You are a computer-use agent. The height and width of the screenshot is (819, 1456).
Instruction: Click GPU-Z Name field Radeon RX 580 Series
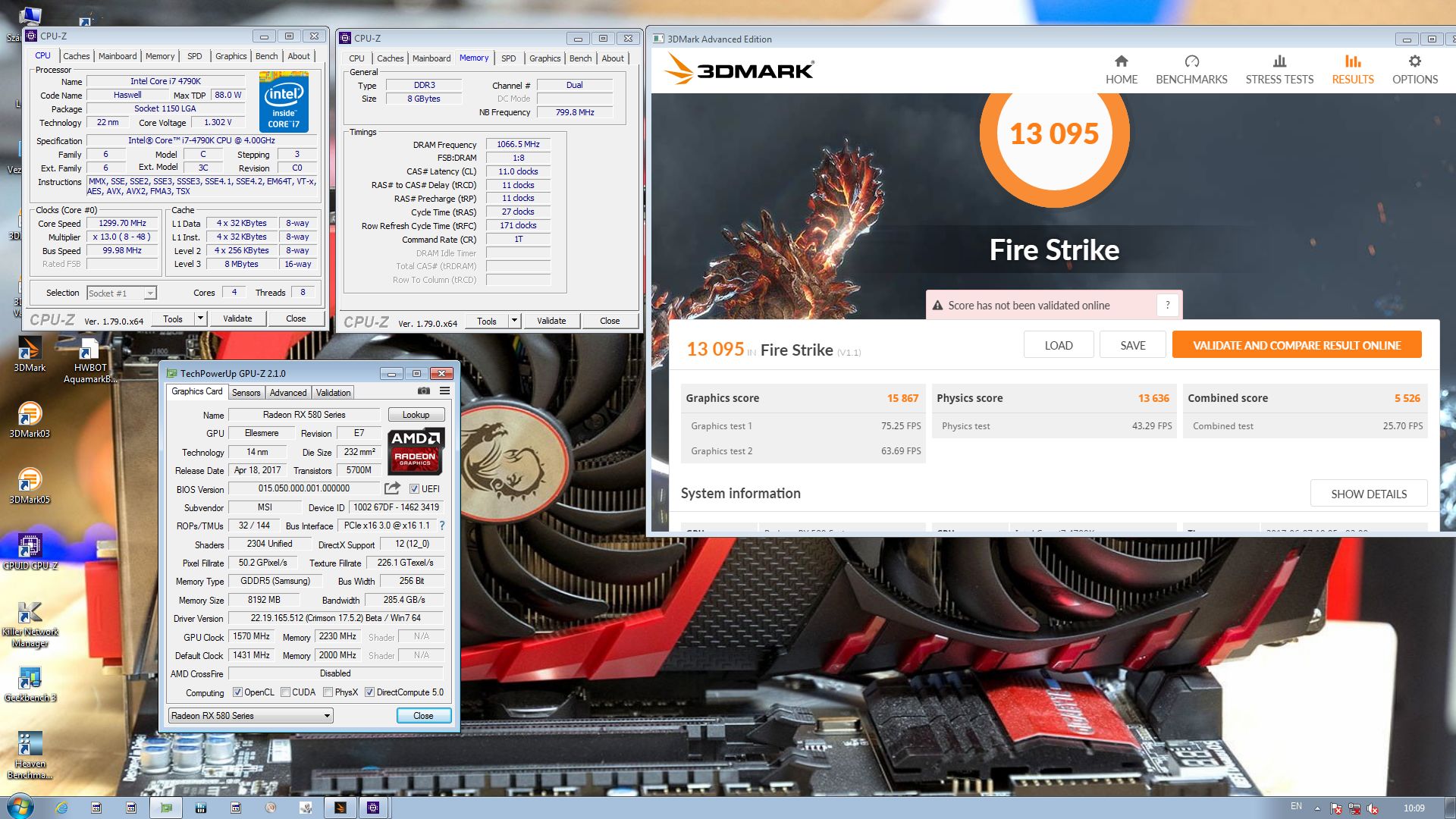(x=304, y=415)
